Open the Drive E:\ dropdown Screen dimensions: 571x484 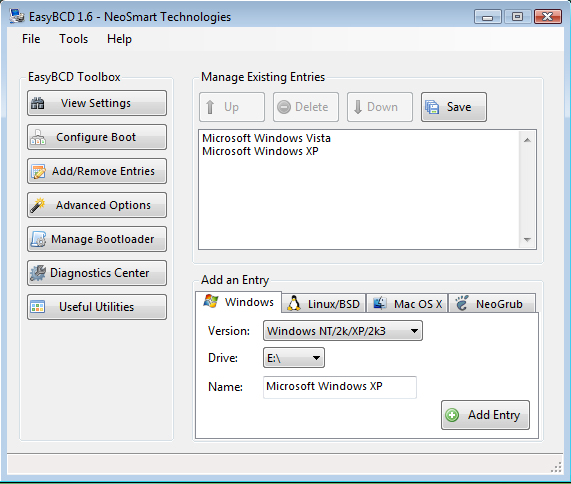tap(294, 358)
